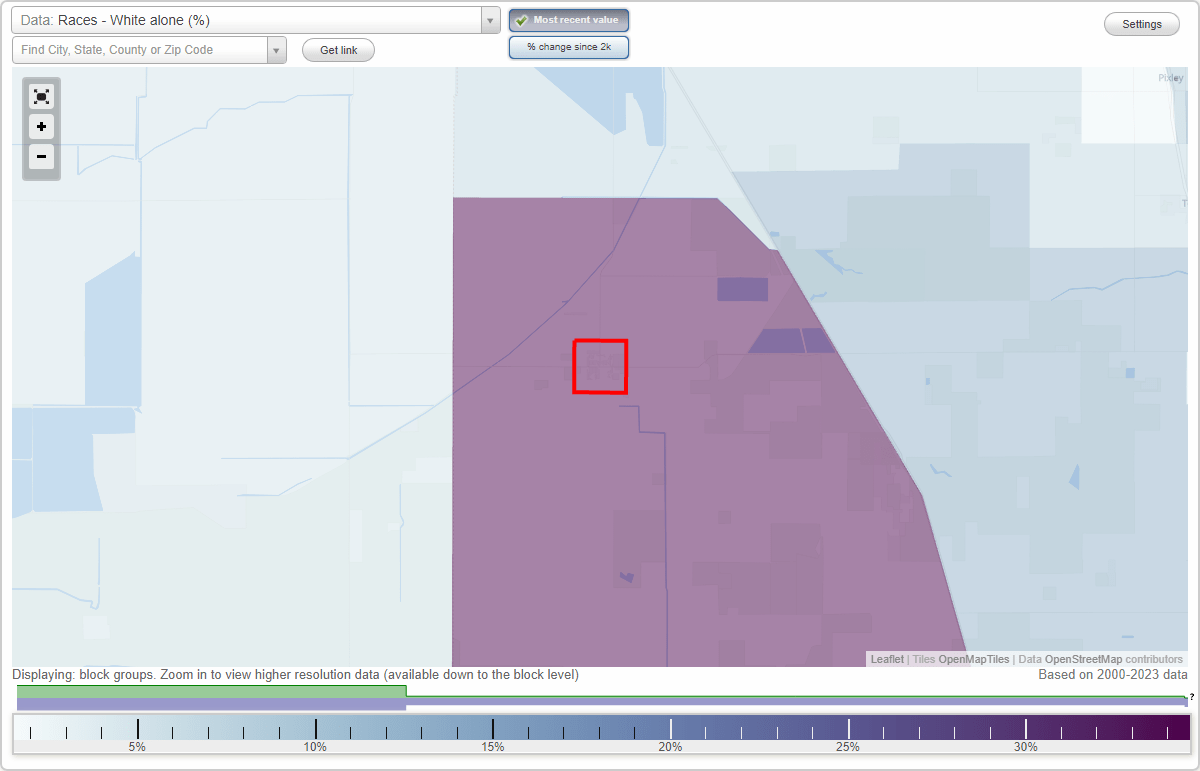The width and height of the screenshot is (1200, 771).
Task: Expand the Find City search dropdown arrow
Action: pos(277,49)
